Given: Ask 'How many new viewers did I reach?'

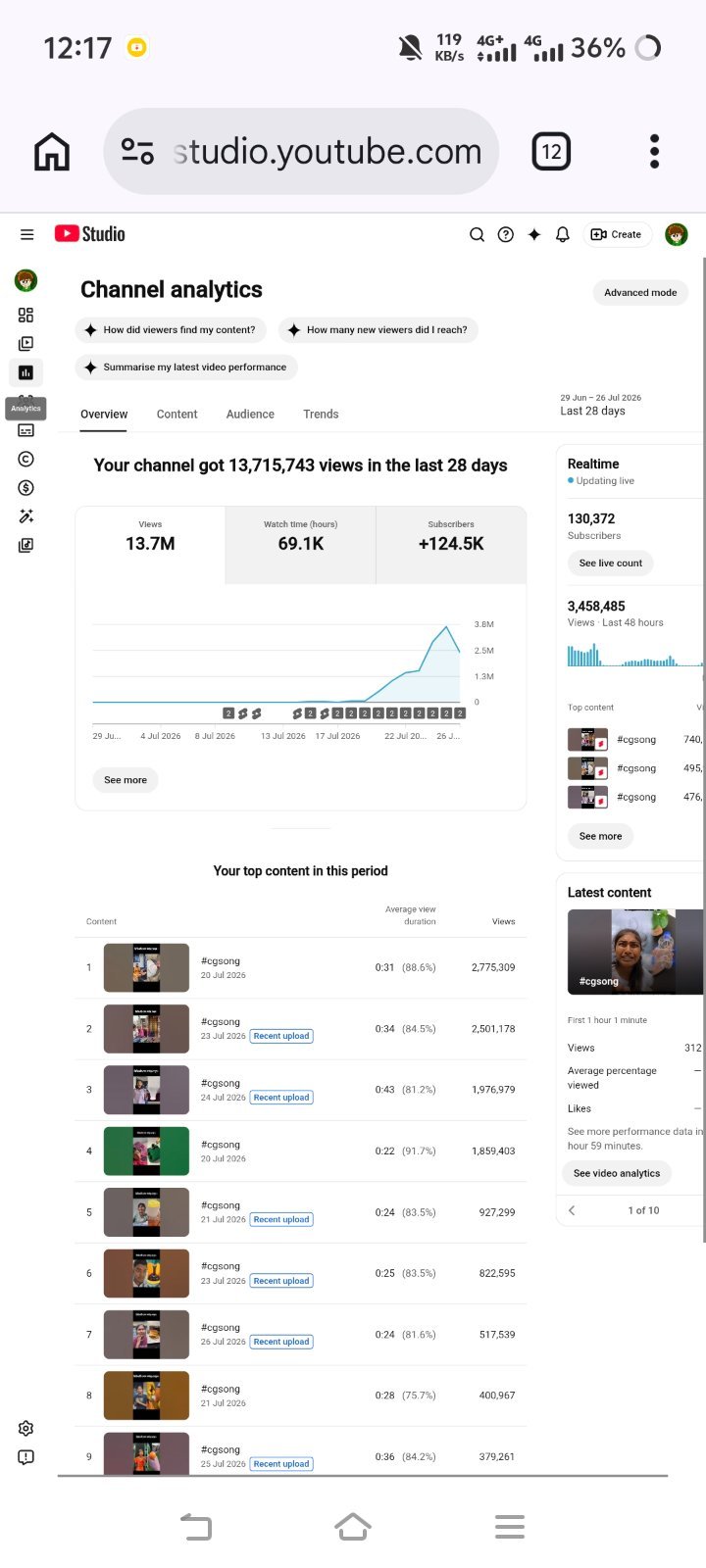Looking at the screenshot, I should pyautogui.click(x=378, y=330).
